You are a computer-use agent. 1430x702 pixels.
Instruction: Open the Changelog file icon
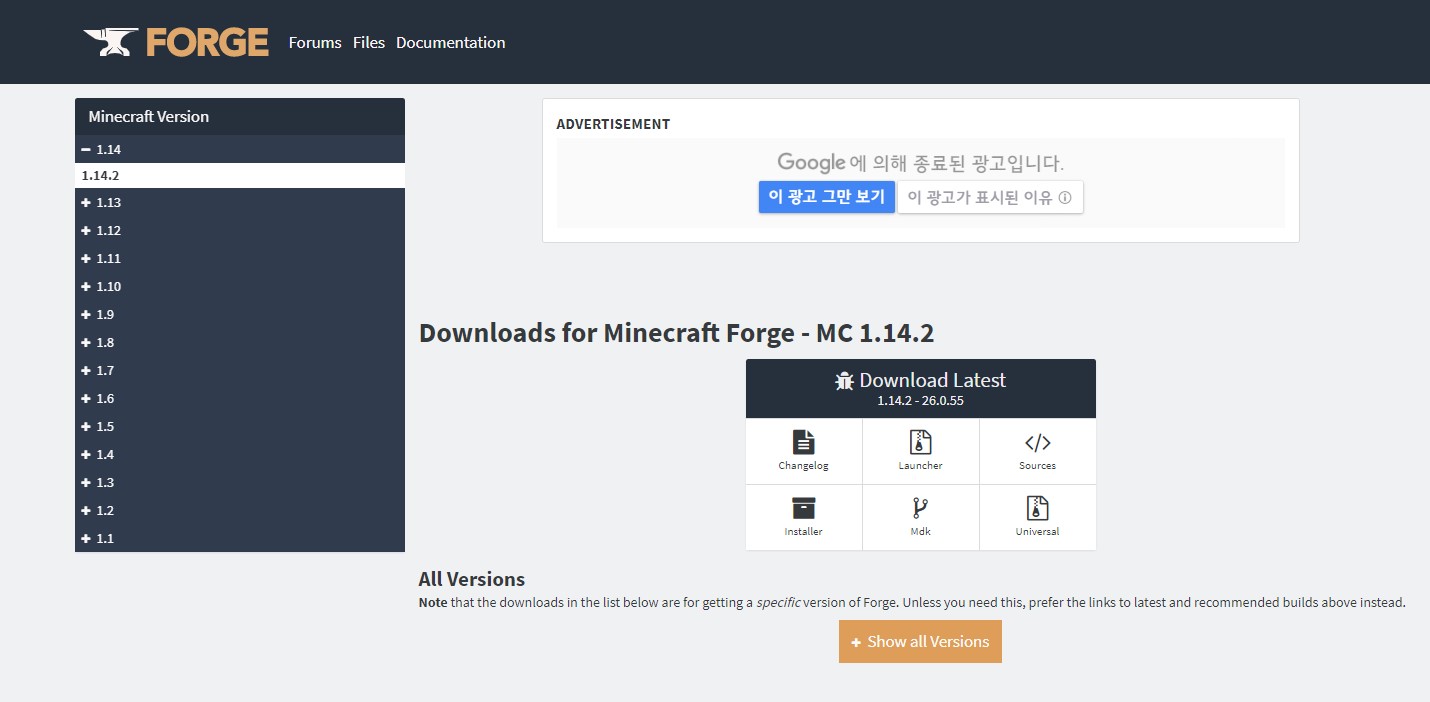tap(804, 442)
